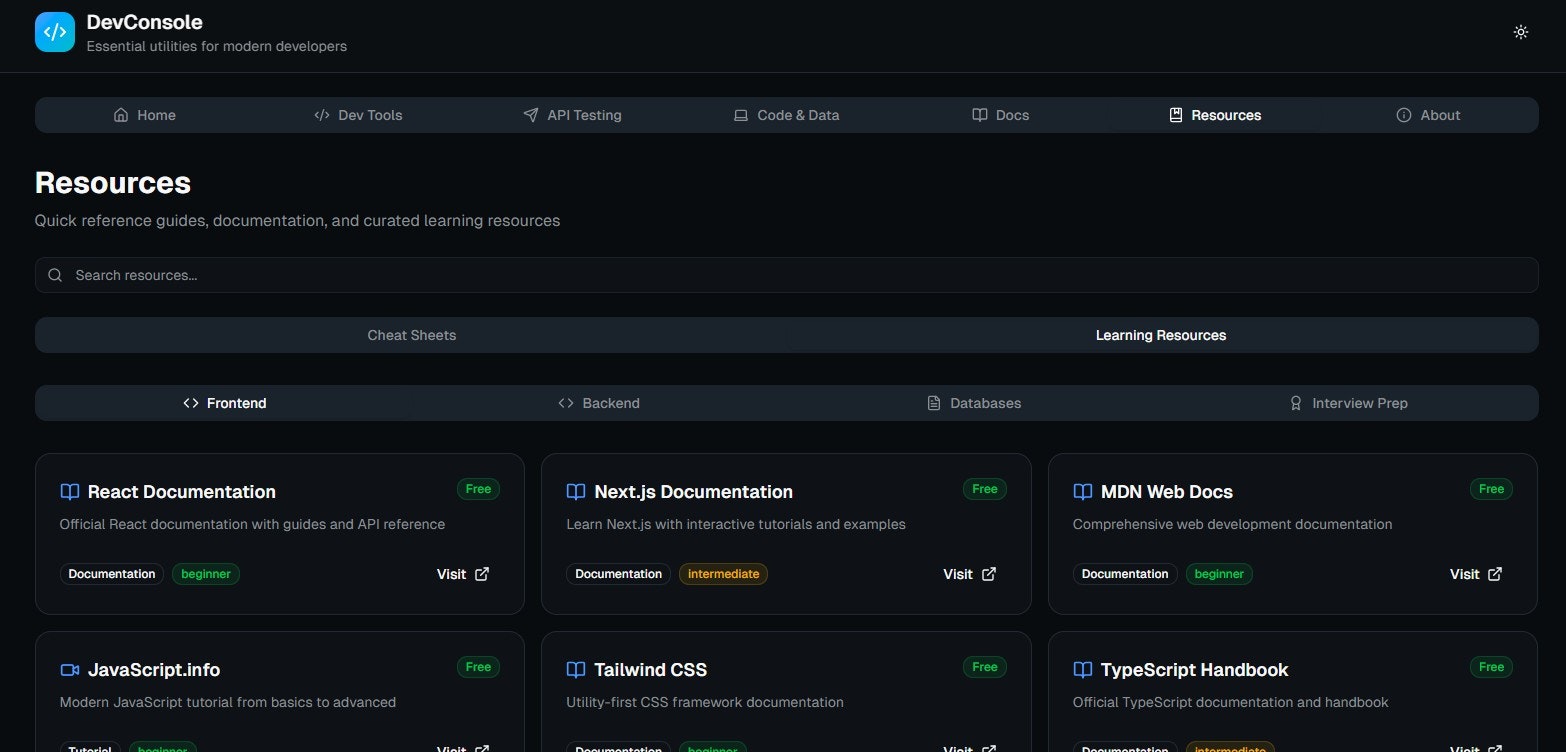Viewport: 1566px width, 752px height.
Task: Toggle the intermediate tag on Next.js Documentation
Action: [x=723, y=573]
